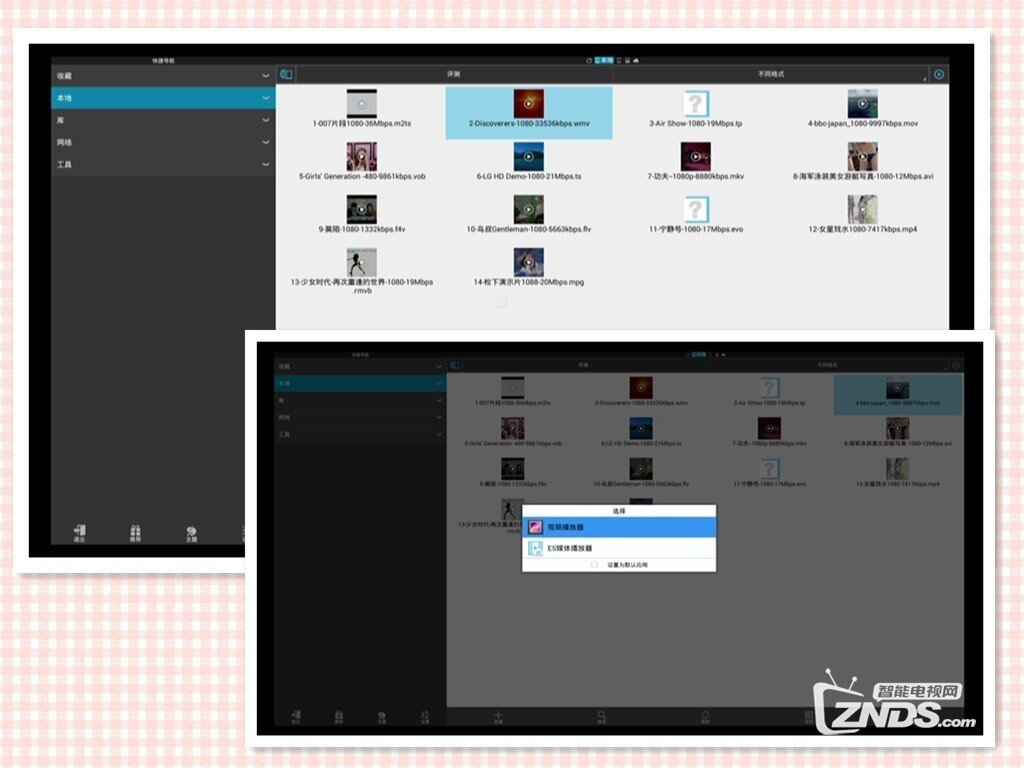Select 6-LG HD Demo ts file, lower window
The height and width of the screenshot is (768, 1024).
pyautogui.click(x=641, y=432)
